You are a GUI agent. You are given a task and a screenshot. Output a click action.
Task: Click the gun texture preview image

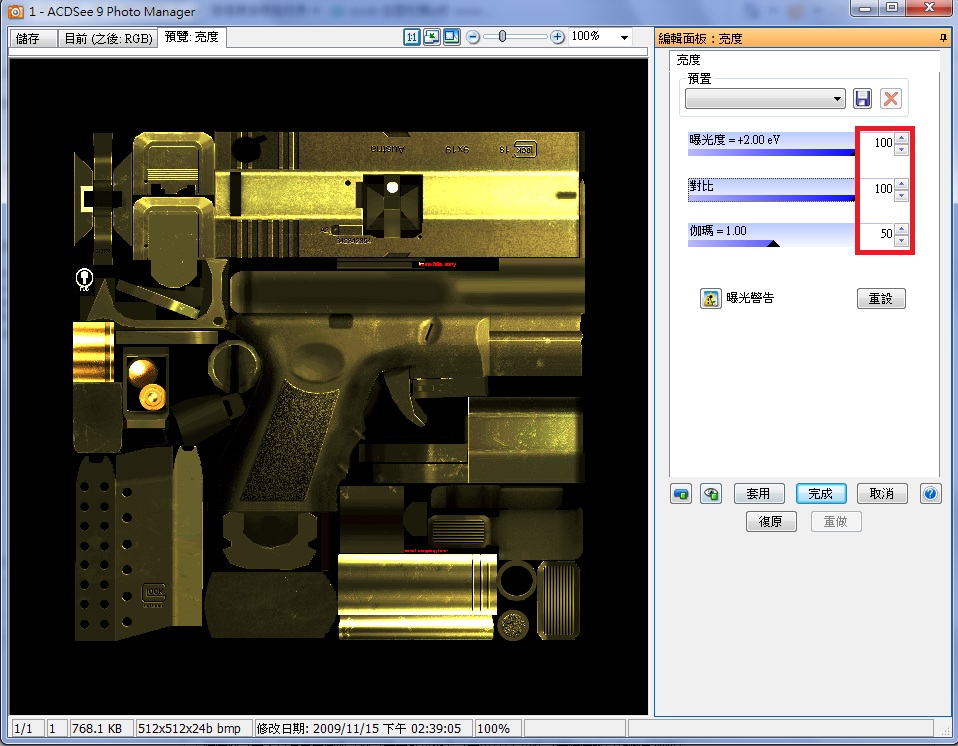329,386
